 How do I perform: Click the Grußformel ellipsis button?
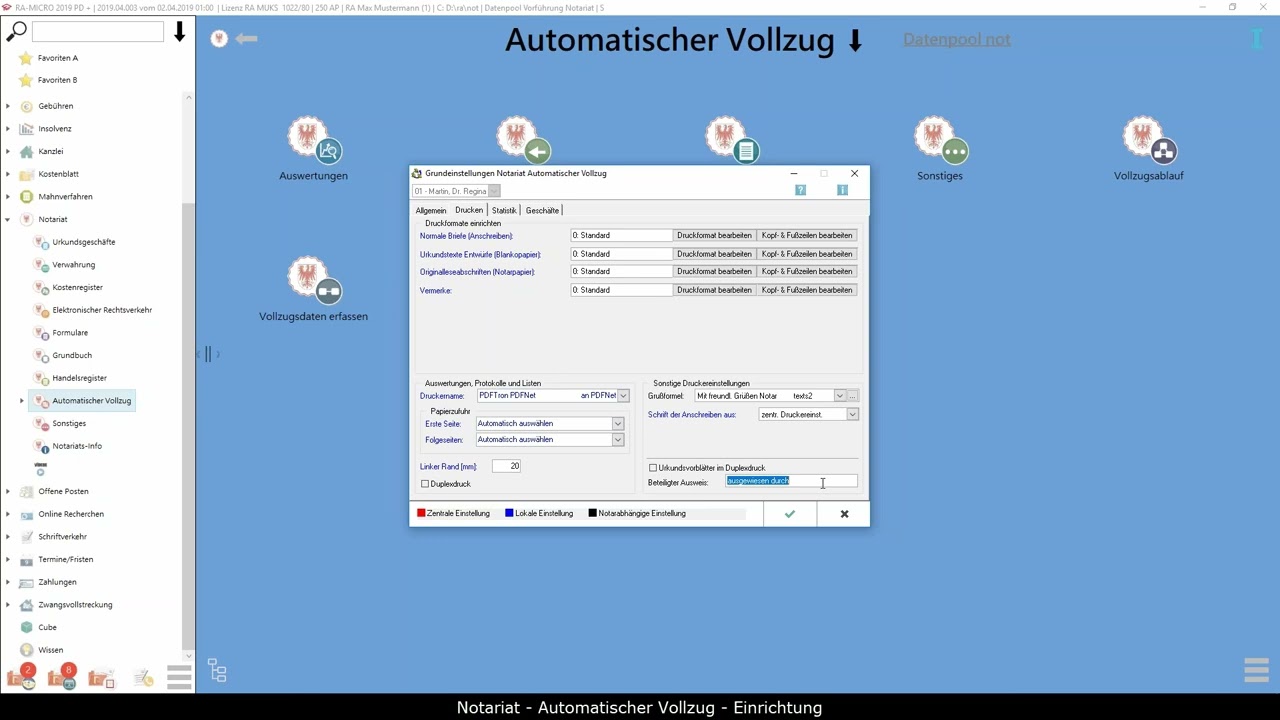(x=852, y=396)
